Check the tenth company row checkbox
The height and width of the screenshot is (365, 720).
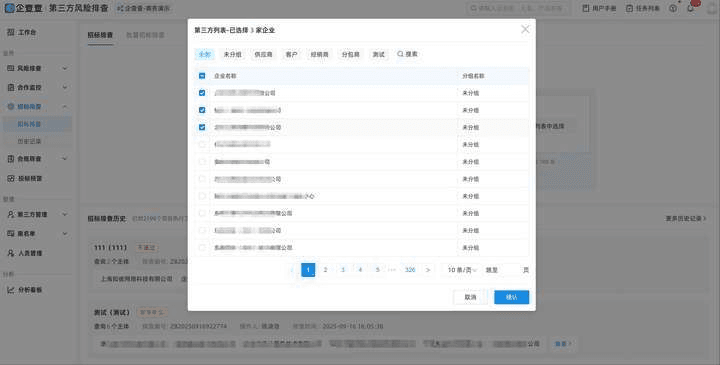pos(202,247)
